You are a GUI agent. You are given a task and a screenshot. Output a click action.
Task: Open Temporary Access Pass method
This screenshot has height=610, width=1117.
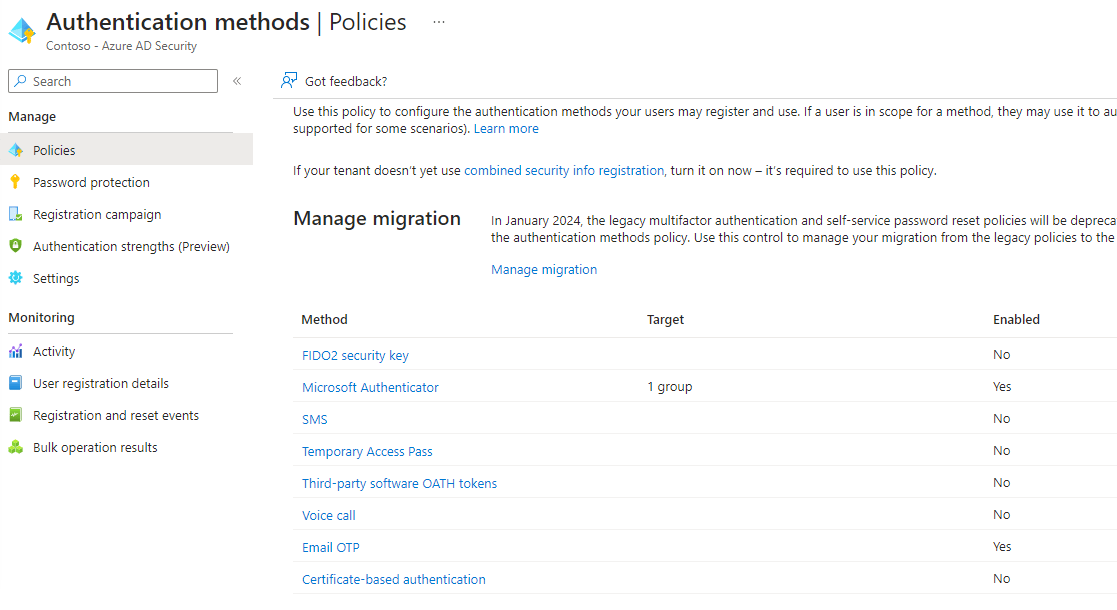point(368,451)
